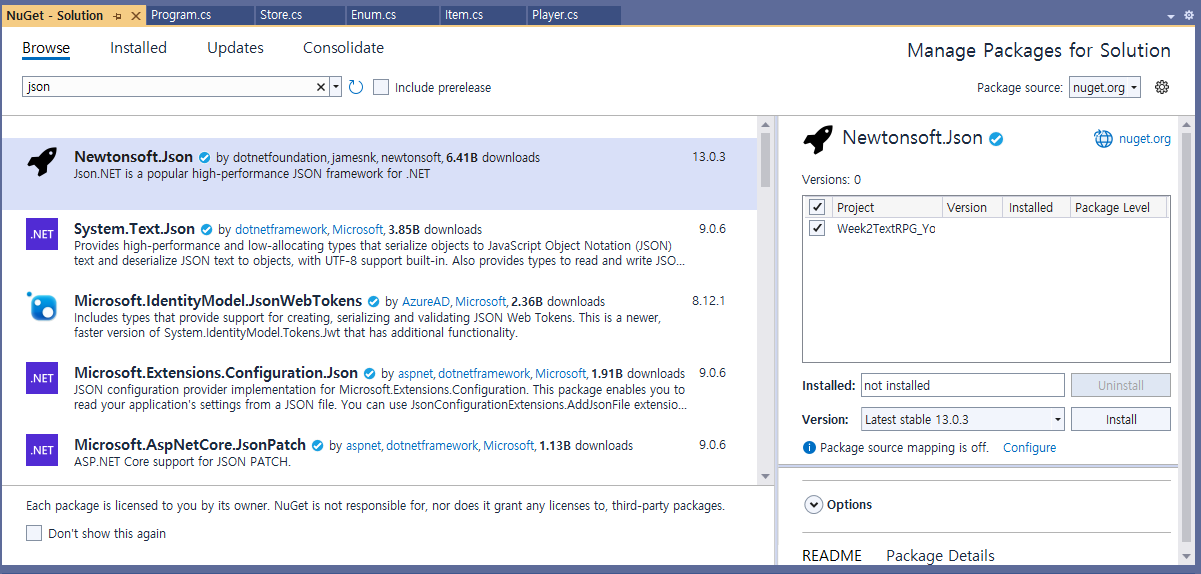Open the Version dropdown Latest stable 13.0.3
1201x574 pixels.
[x=962, y=419]
